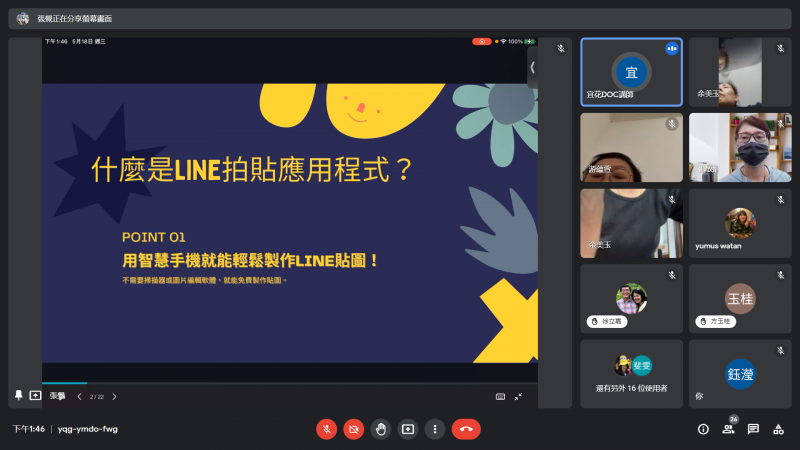Click the present screen button
Image resolution: width=800 pixels, height=450 pixels.
[408, 429]
